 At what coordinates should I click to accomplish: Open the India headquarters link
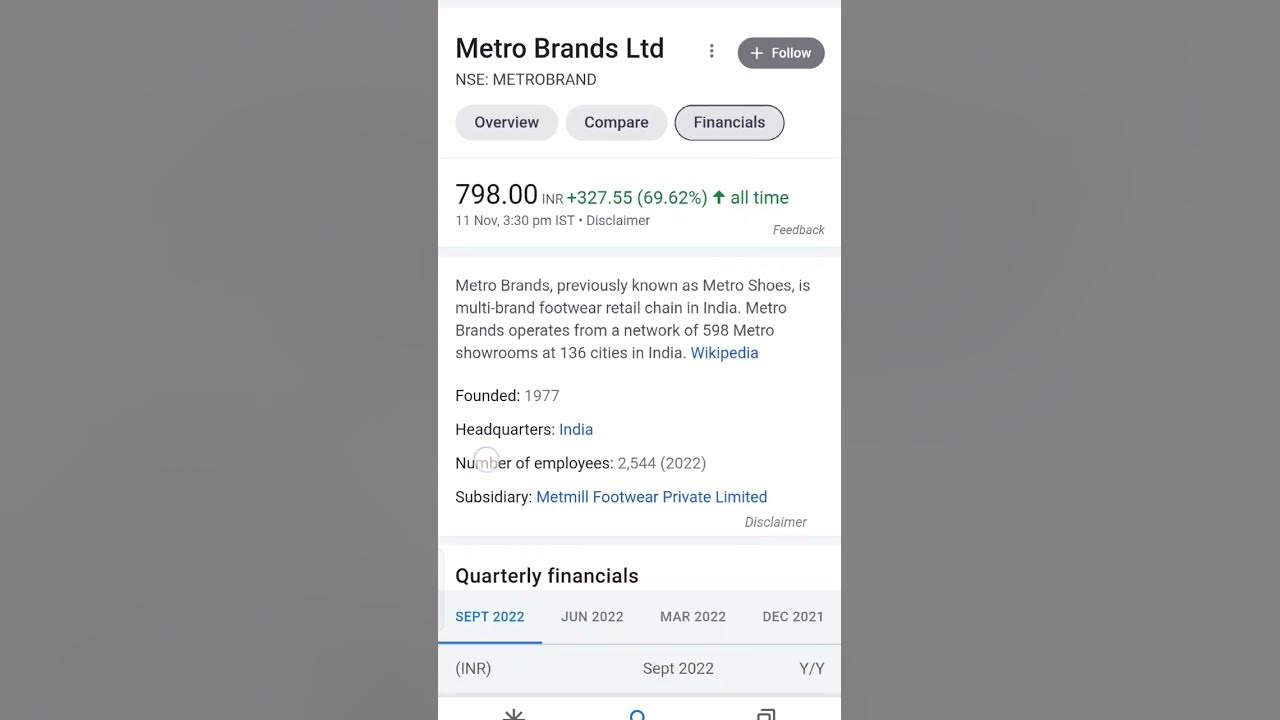[576, 429]
